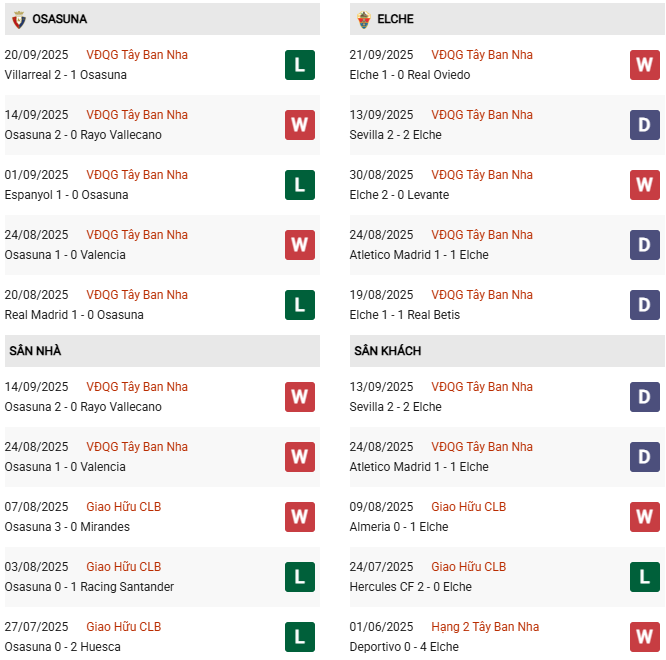Open the VĐQG Tây Ban Nha link dated 21/09/2025

click(482, 55)
